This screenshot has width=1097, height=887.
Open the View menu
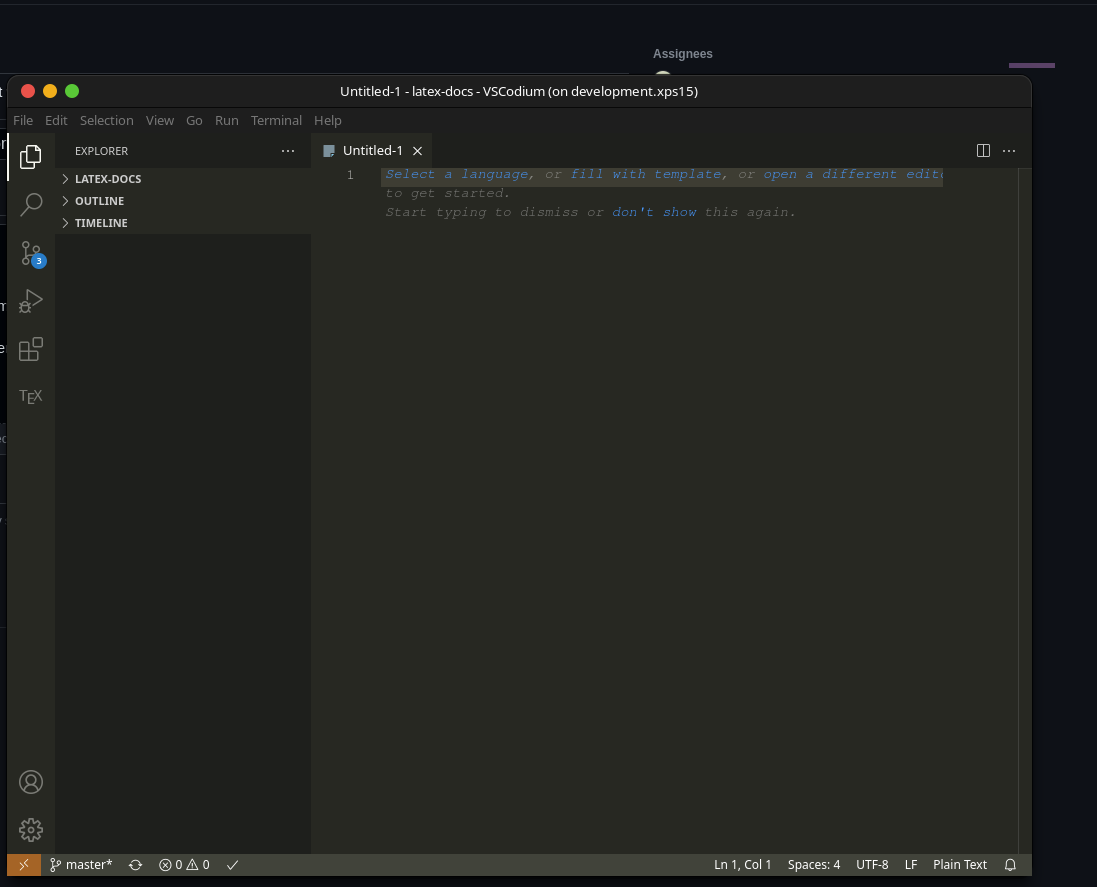160,120
